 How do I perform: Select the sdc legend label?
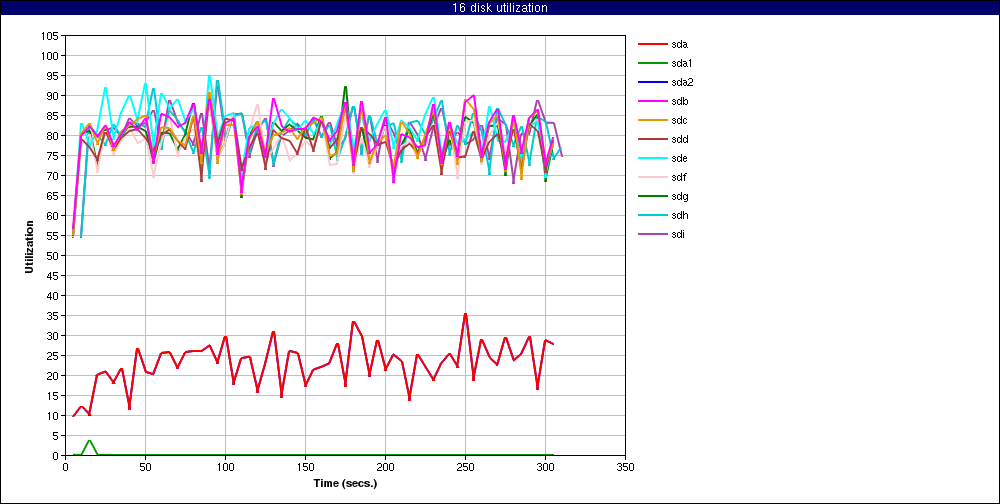(x=680, y=121)
